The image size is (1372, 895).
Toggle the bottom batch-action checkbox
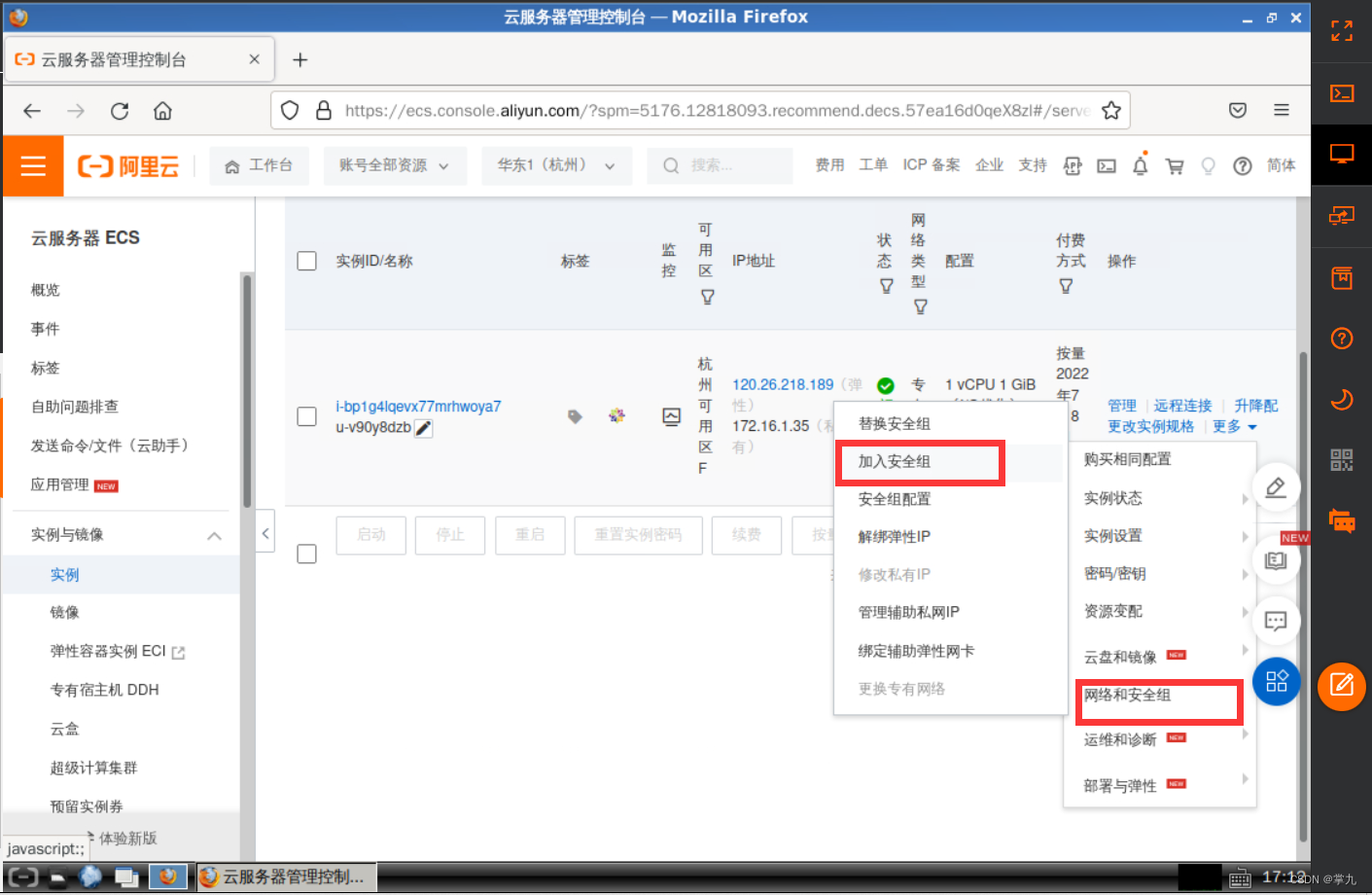tap(307, 554)
